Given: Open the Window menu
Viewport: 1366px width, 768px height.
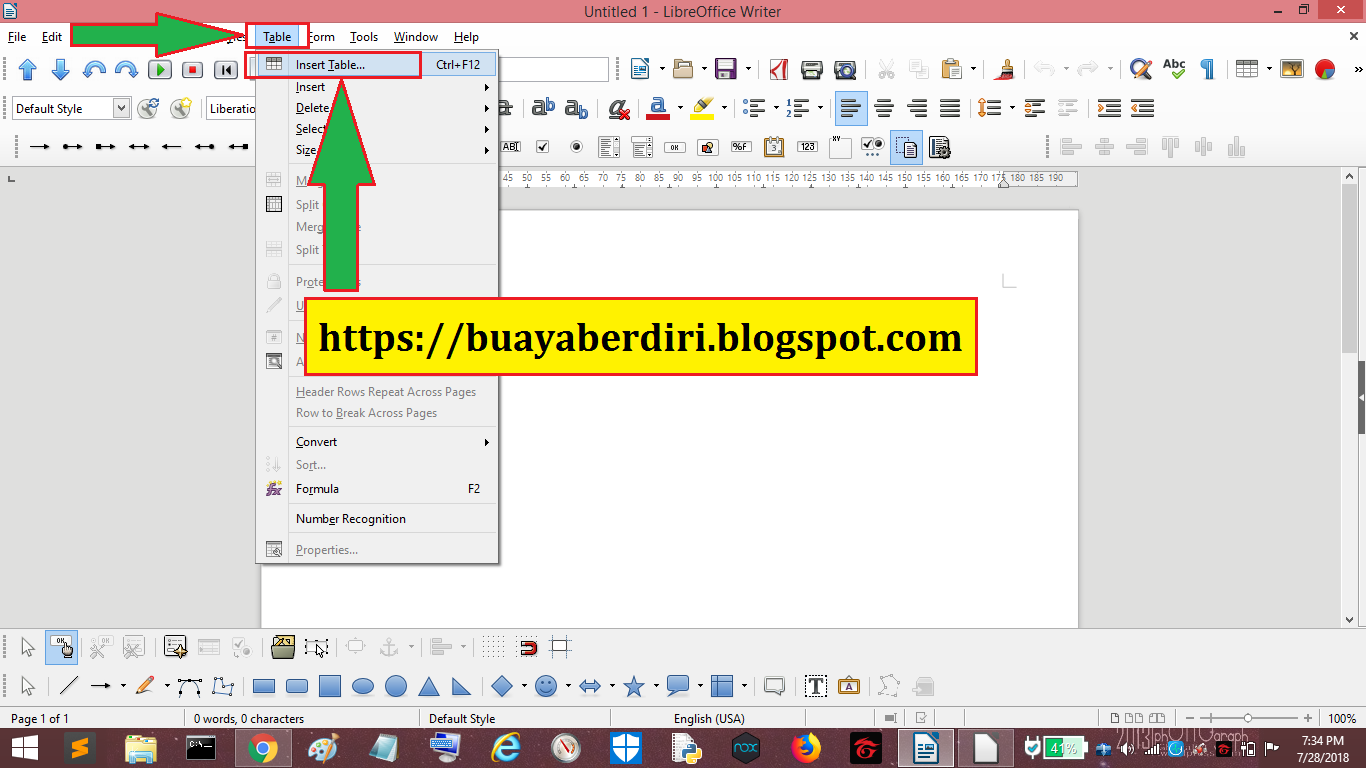Looking at the screenshot, I should 416,37.
